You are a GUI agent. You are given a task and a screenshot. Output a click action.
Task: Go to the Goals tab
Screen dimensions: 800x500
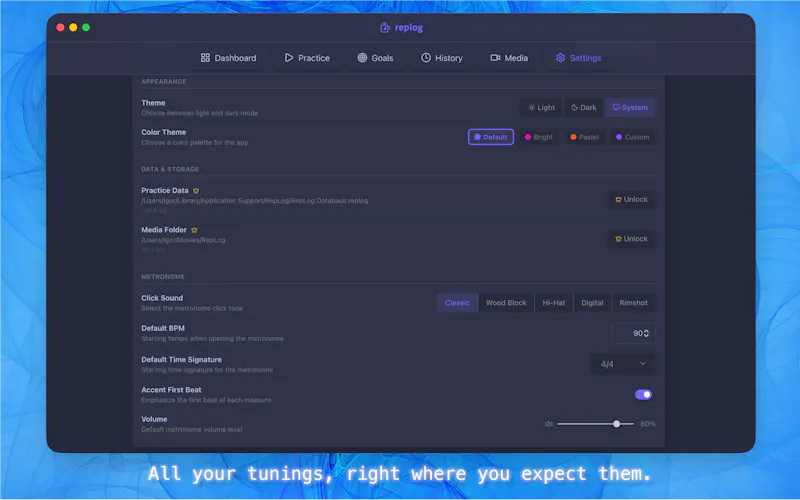point(376,58)
